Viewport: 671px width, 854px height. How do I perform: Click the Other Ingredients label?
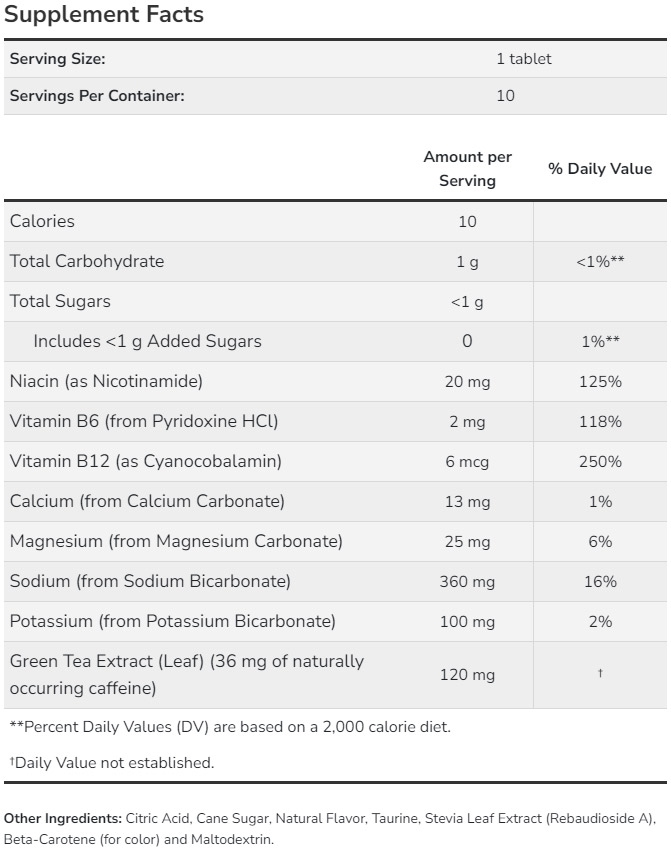tap(64, 819)
